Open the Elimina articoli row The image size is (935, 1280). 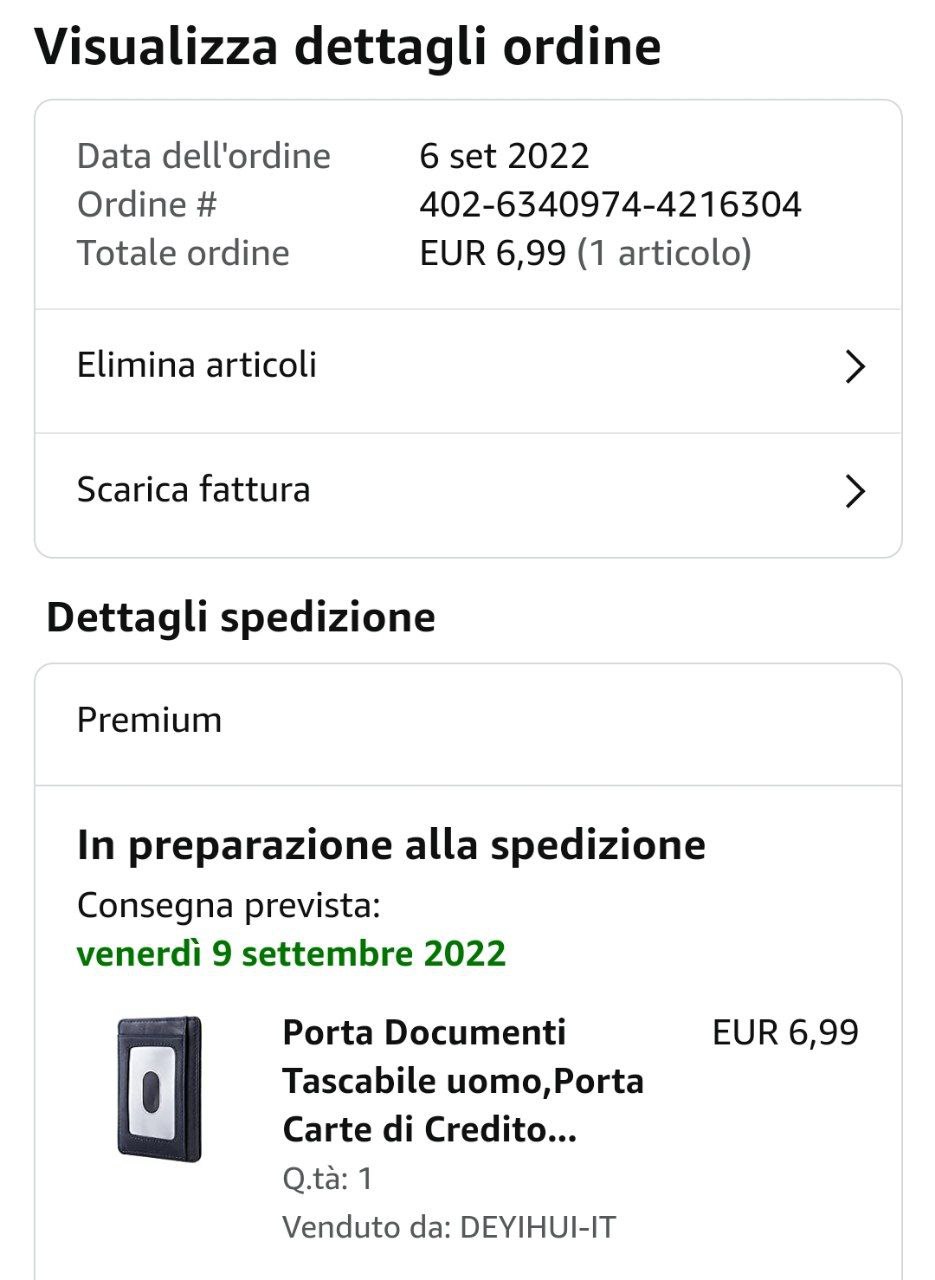pyautogui.click(x=197, y=365)
